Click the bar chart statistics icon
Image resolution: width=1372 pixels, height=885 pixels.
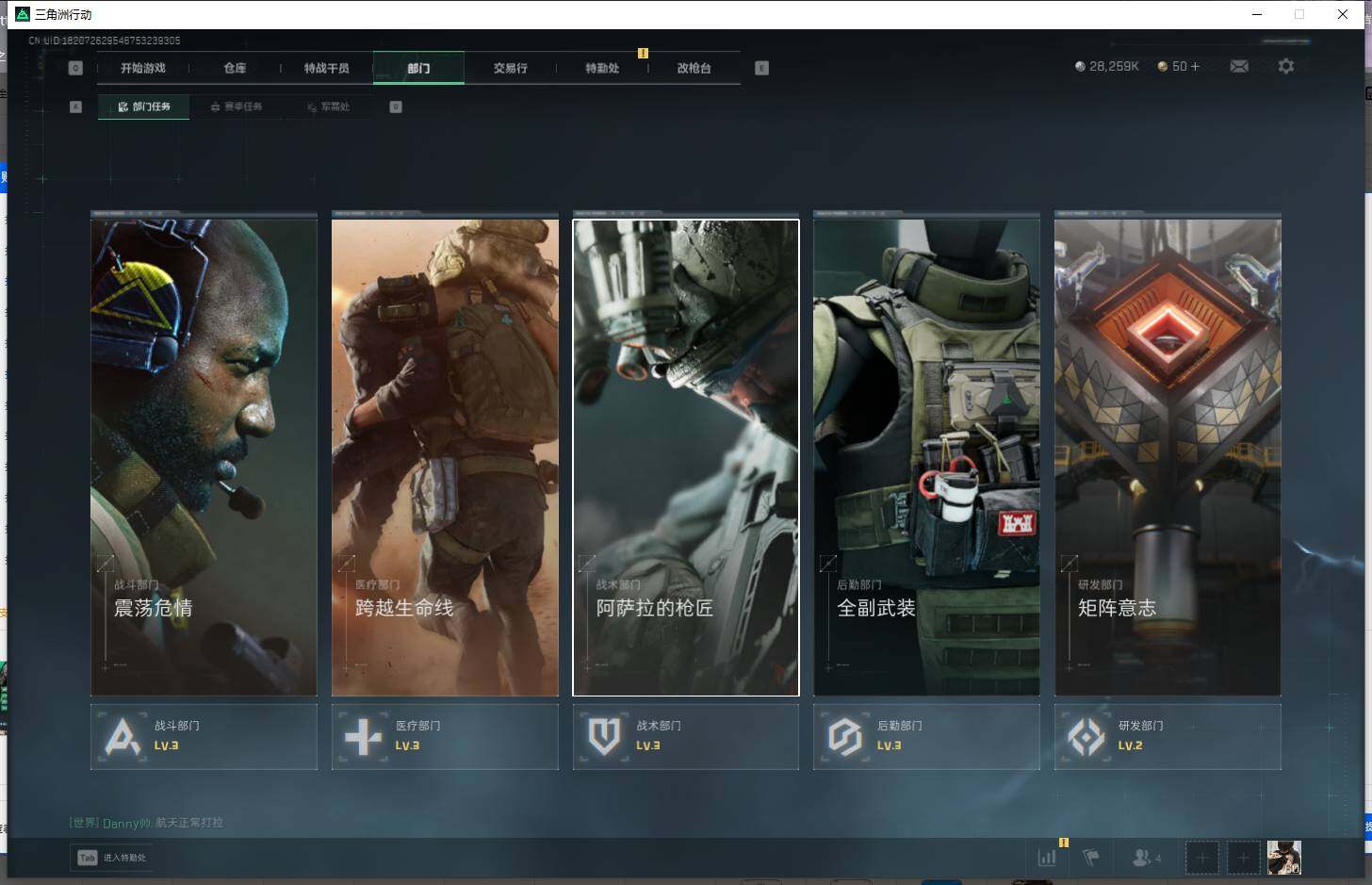coord(1047,858)
